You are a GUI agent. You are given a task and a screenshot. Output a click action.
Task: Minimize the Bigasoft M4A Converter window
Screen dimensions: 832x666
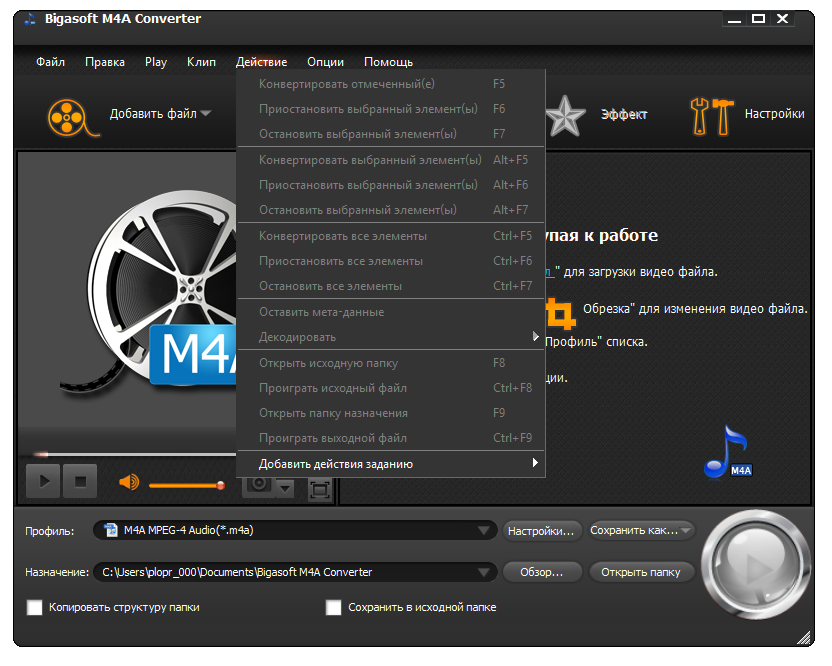point(734,19)
